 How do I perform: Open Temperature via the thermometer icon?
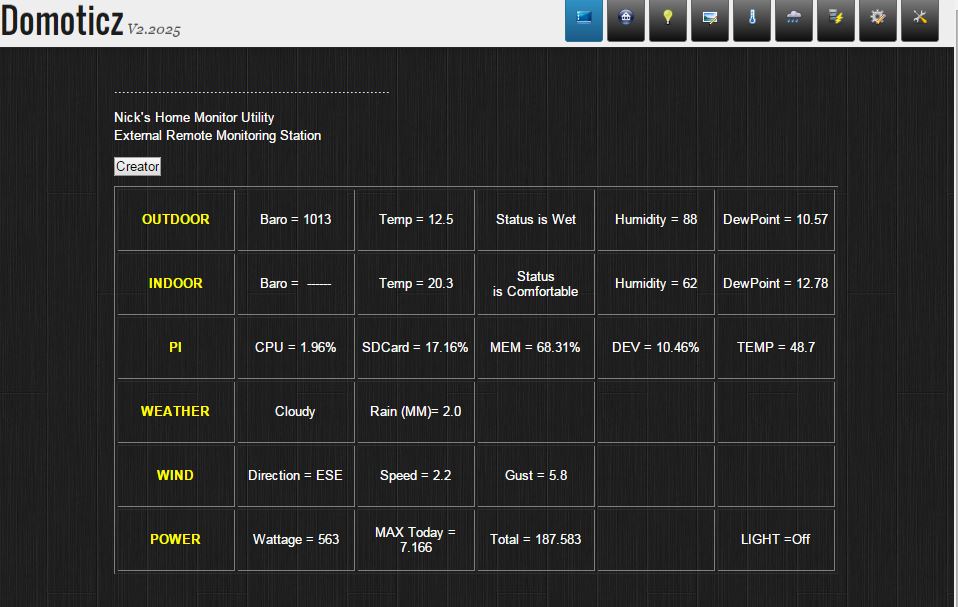(751, 20)
